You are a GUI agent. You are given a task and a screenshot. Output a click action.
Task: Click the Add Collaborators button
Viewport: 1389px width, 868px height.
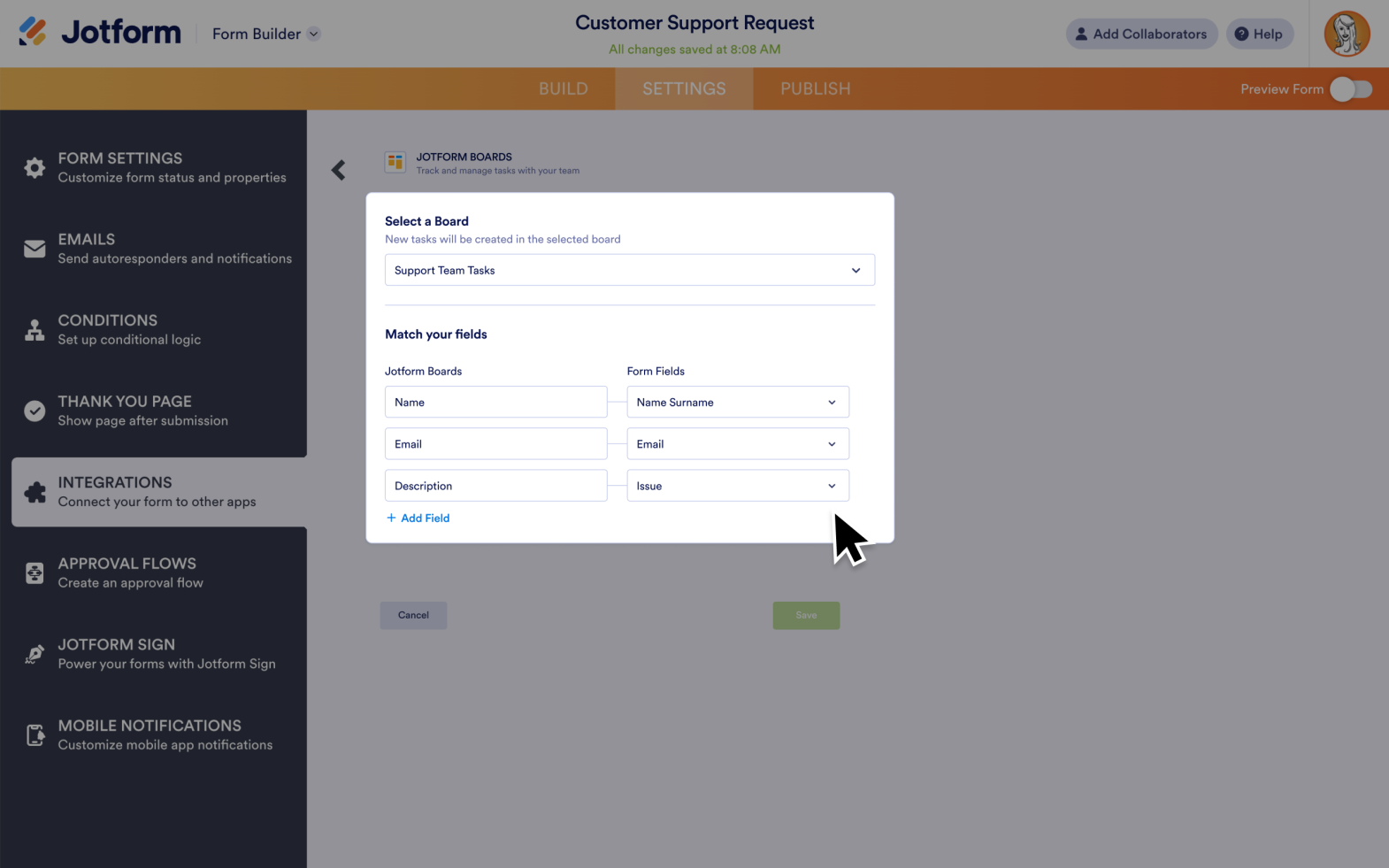1141,34
